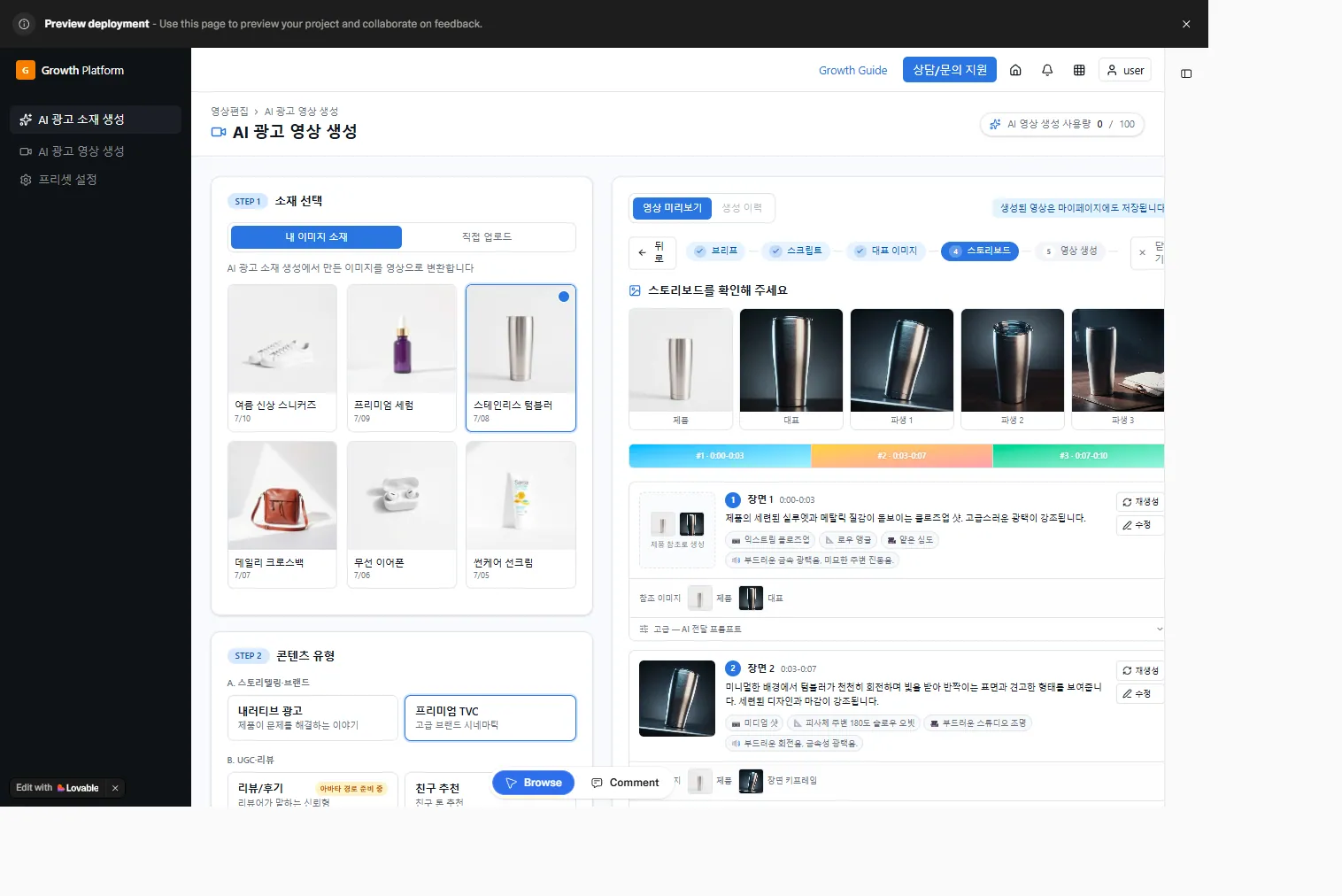
Task: Click 수정 edit for scene 장면 2
Action: (1140, 693)
